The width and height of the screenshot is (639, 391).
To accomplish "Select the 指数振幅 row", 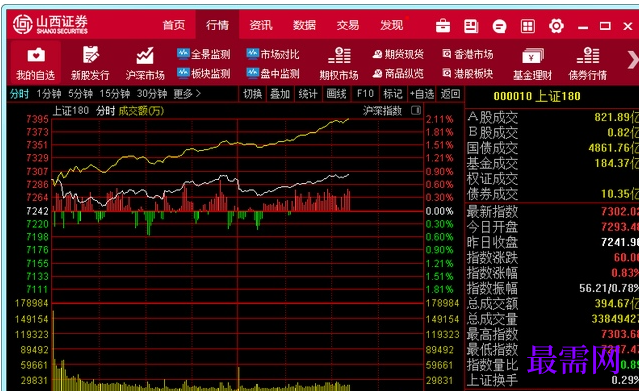I will [x=553, y=288].
